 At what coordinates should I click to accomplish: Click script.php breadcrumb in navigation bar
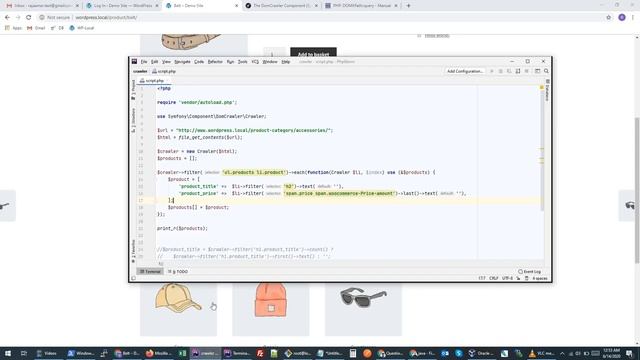pyautogui.click(x=164, y=71)
